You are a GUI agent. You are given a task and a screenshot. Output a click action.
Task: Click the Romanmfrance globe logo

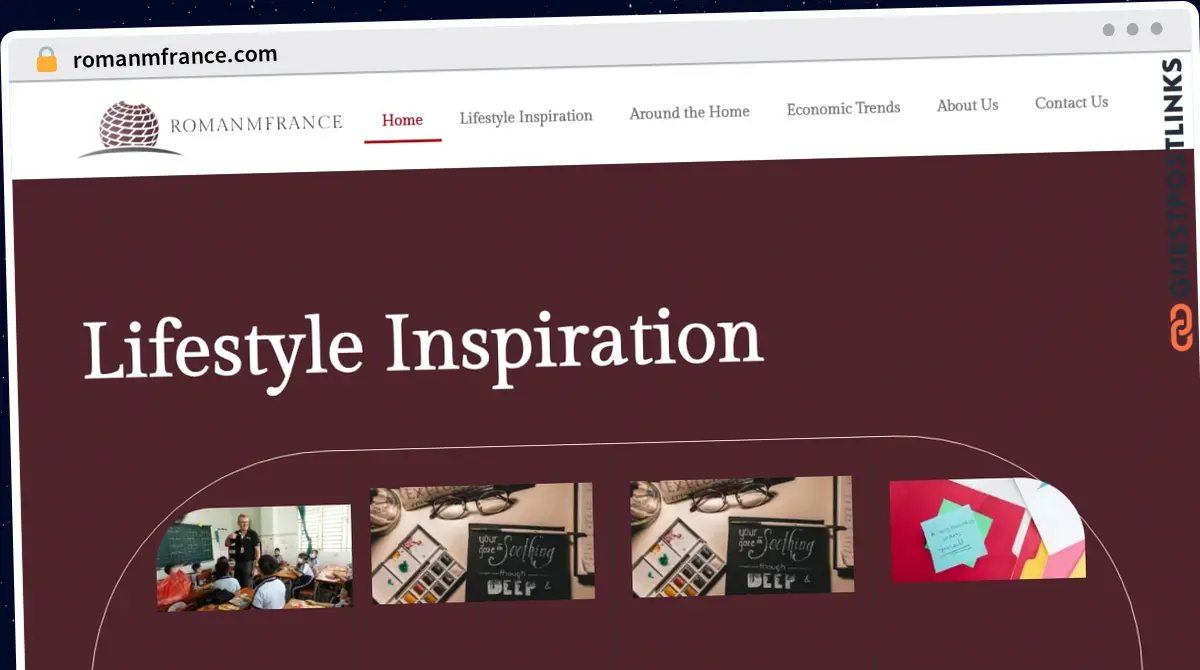click(x=130, y=129)
